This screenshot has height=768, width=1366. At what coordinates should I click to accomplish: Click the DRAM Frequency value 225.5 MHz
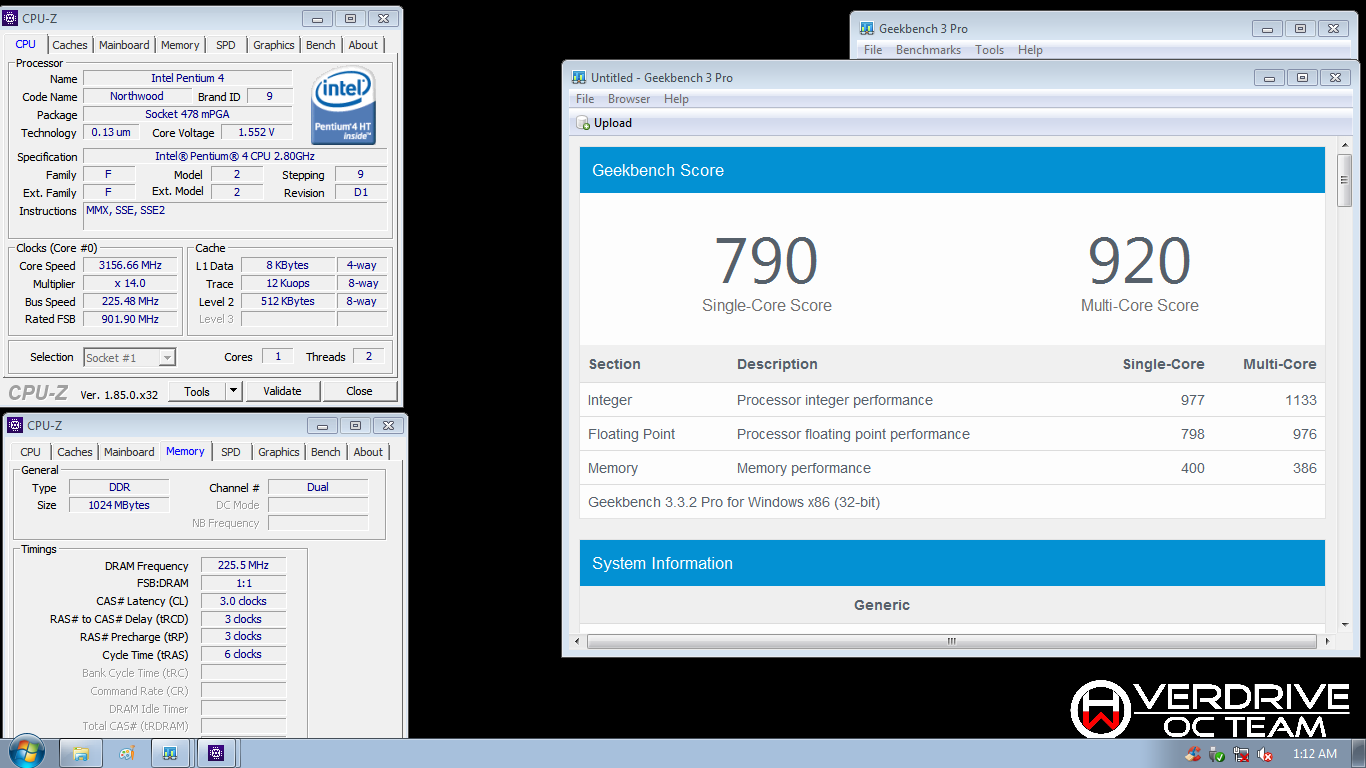[243, 566]
